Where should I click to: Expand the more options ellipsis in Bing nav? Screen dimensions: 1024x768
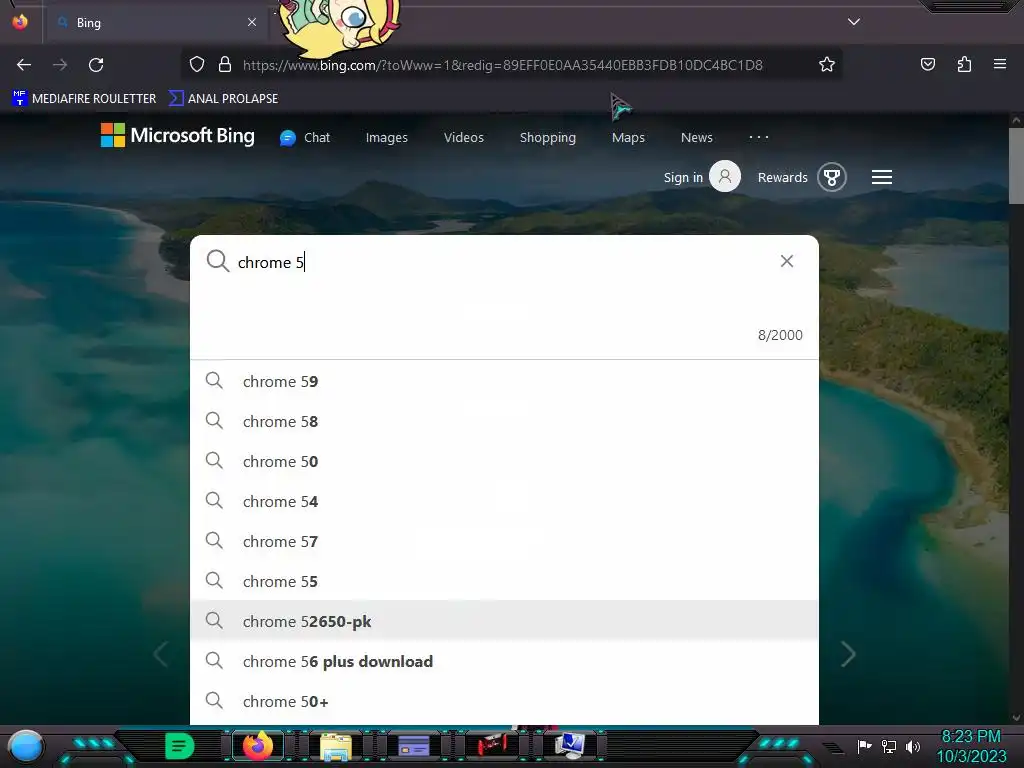tap(759, 137)
